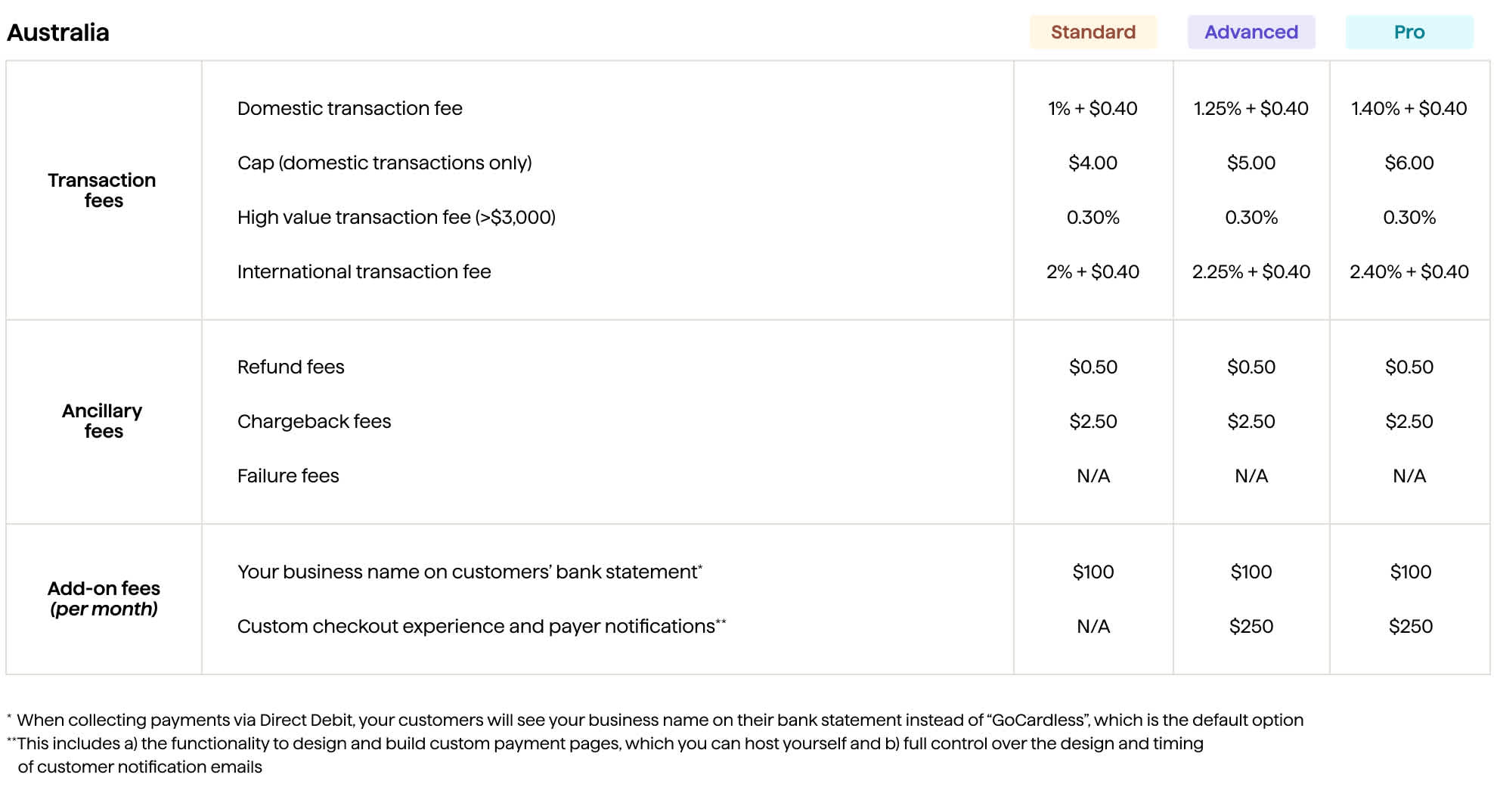Click the Transaction fees section heading
The height and width of the screenshot is (812, 1497).
[102, 191]
